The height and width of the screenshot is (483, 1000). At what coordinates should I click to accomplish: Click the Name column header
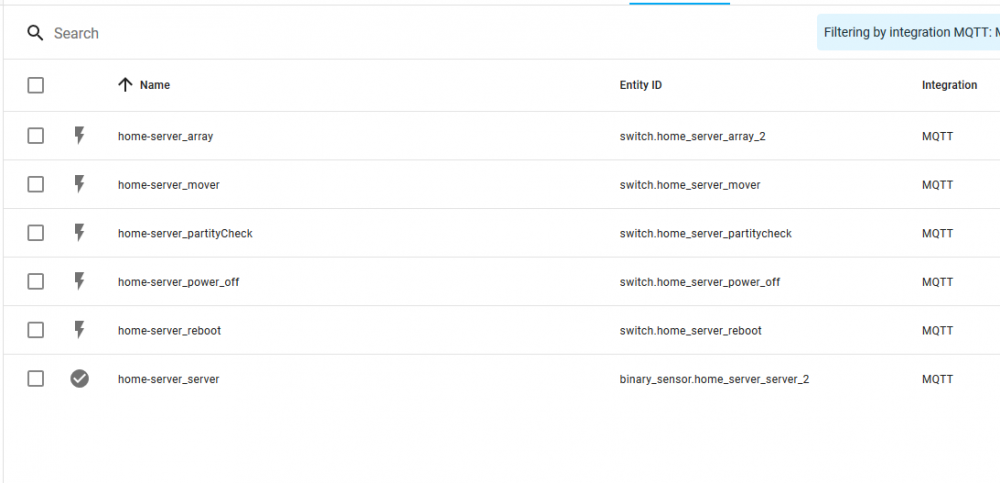coord(155,85)
